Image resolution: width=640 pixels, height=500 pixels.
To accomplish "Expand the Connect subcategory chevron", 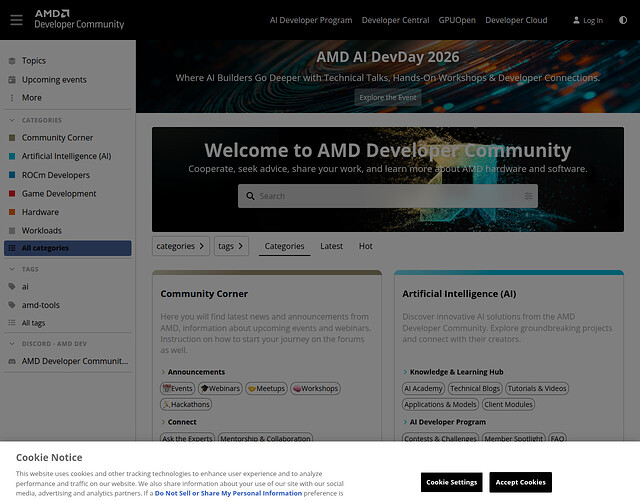I will click(x=163, y=422).
